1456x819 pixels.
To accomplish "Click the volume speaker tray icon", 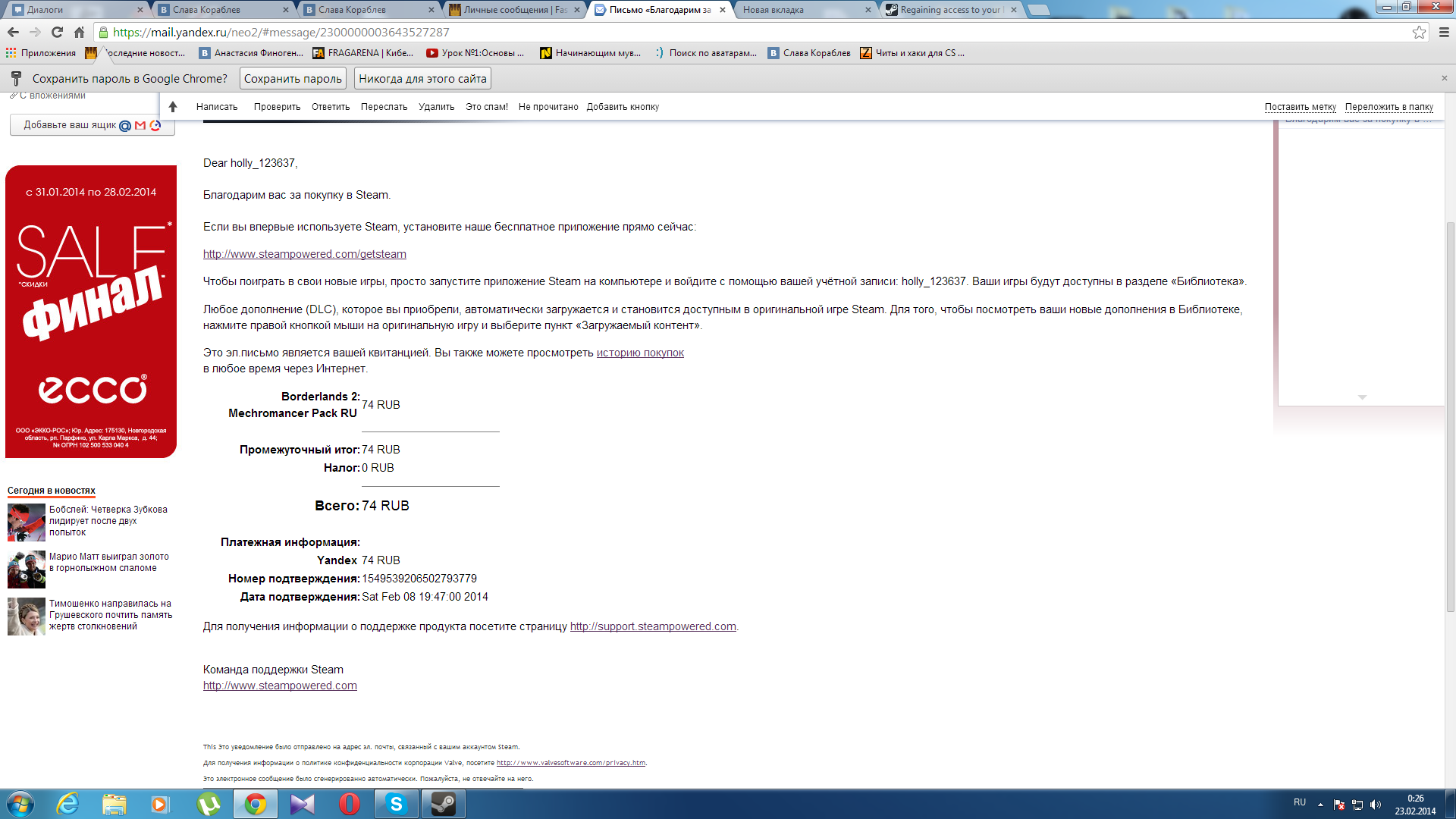I will (x=1376, y=805).
